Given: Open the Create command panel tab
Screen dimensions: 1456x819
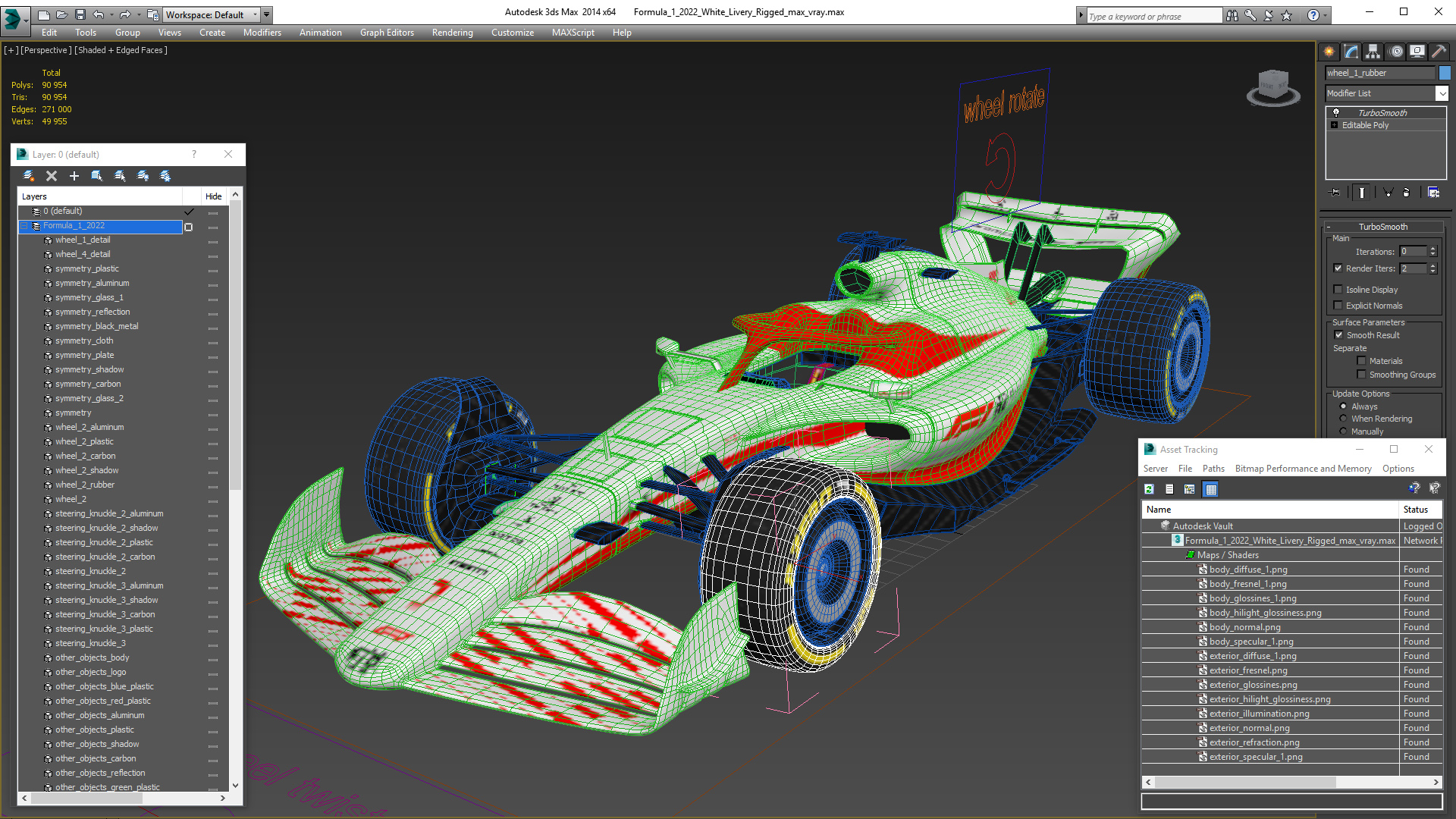Looking at the screenshot, I should click(1329, 52).
